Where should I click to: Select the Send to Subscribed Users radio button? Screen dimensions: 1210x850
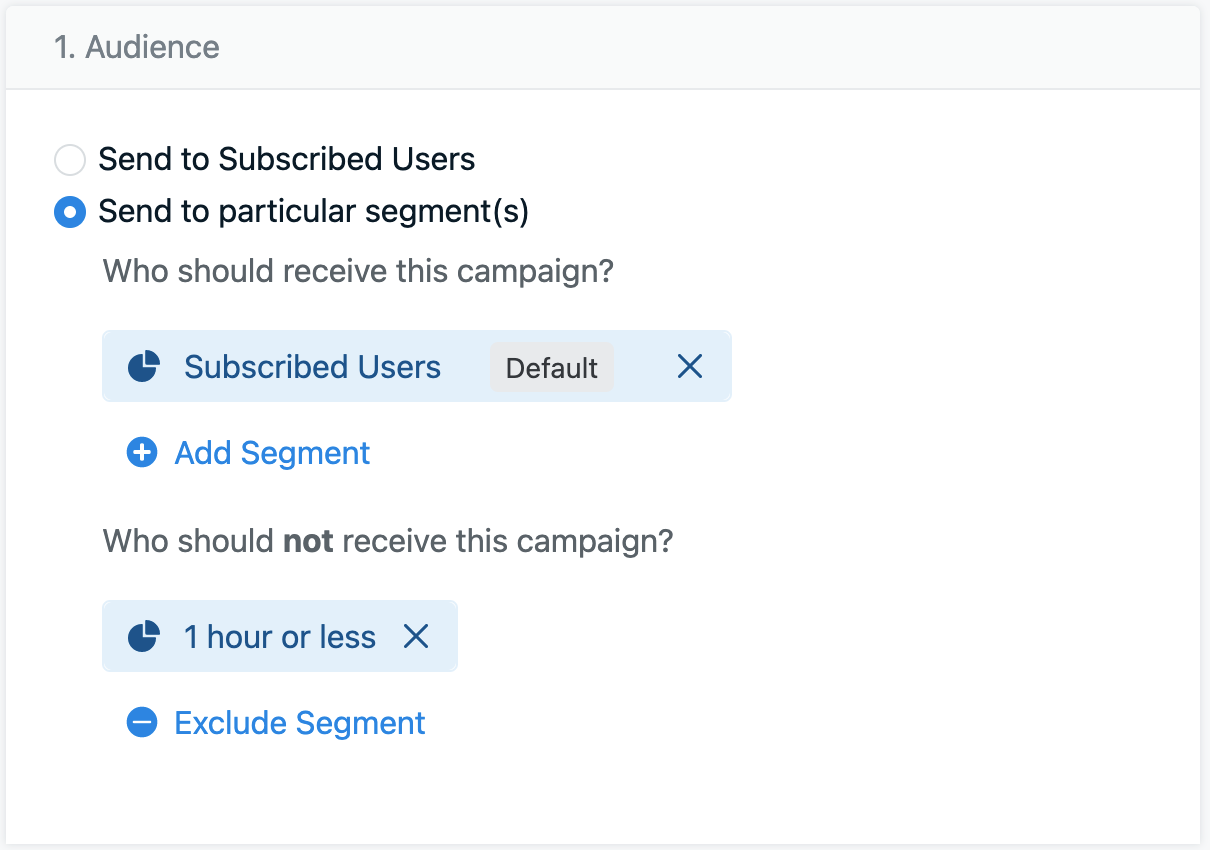coord(70,160)
